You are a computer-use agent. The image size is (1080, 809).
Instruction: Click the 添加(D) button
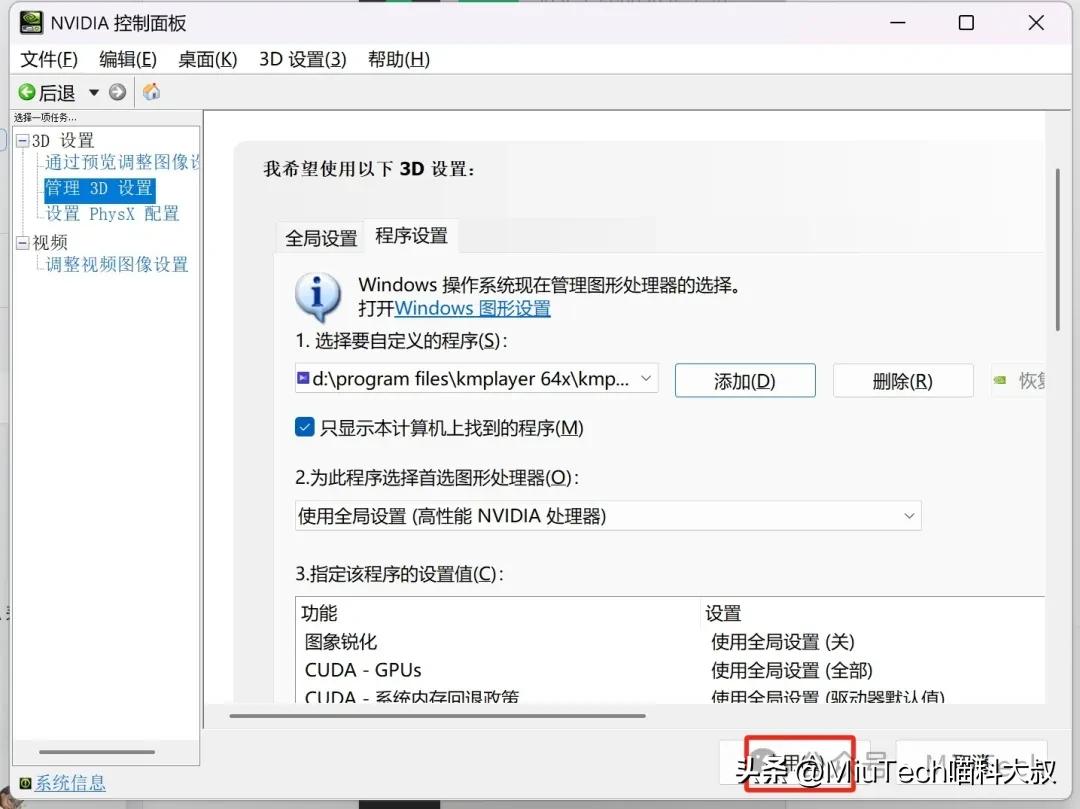point(745,381)
